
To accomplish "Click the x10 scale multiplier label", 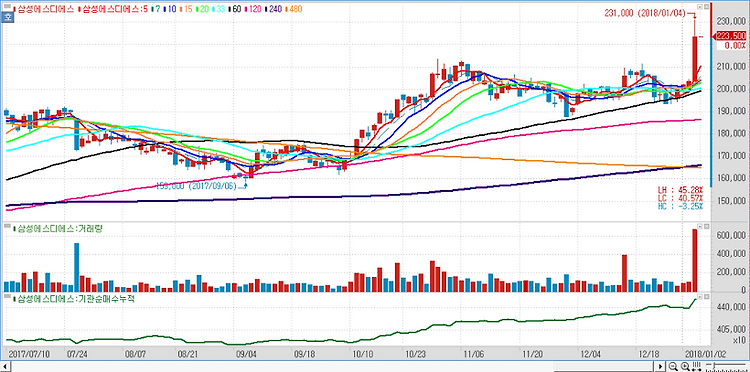I will click(x=739, y=340).
